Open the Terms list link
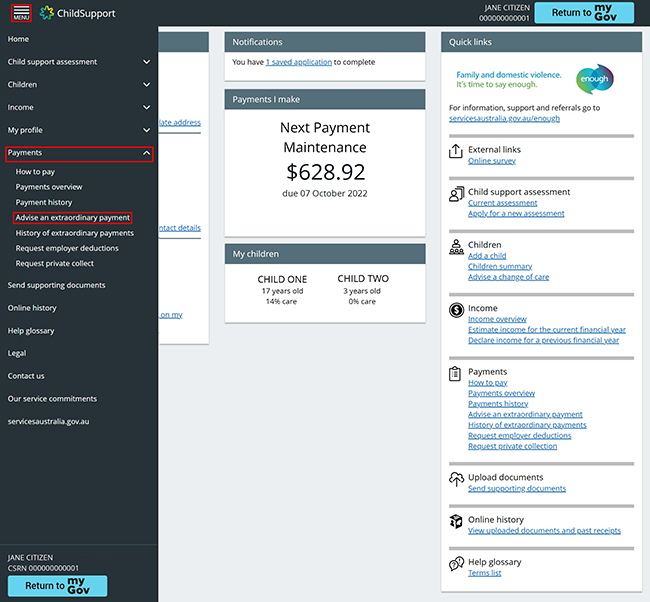The width and height of the screenshot is (650, 602). tap(485, 573)
